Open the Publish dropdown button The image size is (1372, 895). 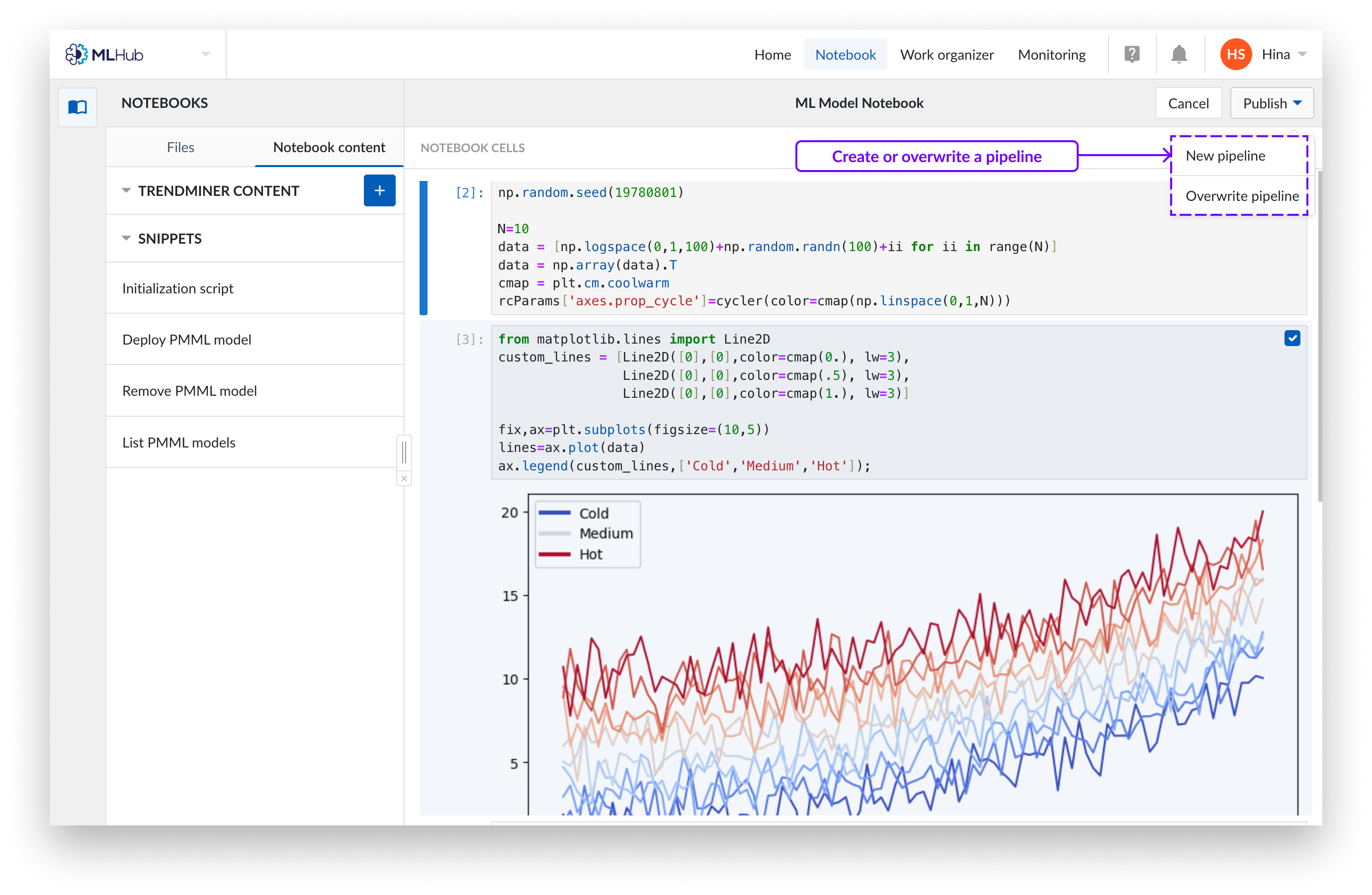1271,104
